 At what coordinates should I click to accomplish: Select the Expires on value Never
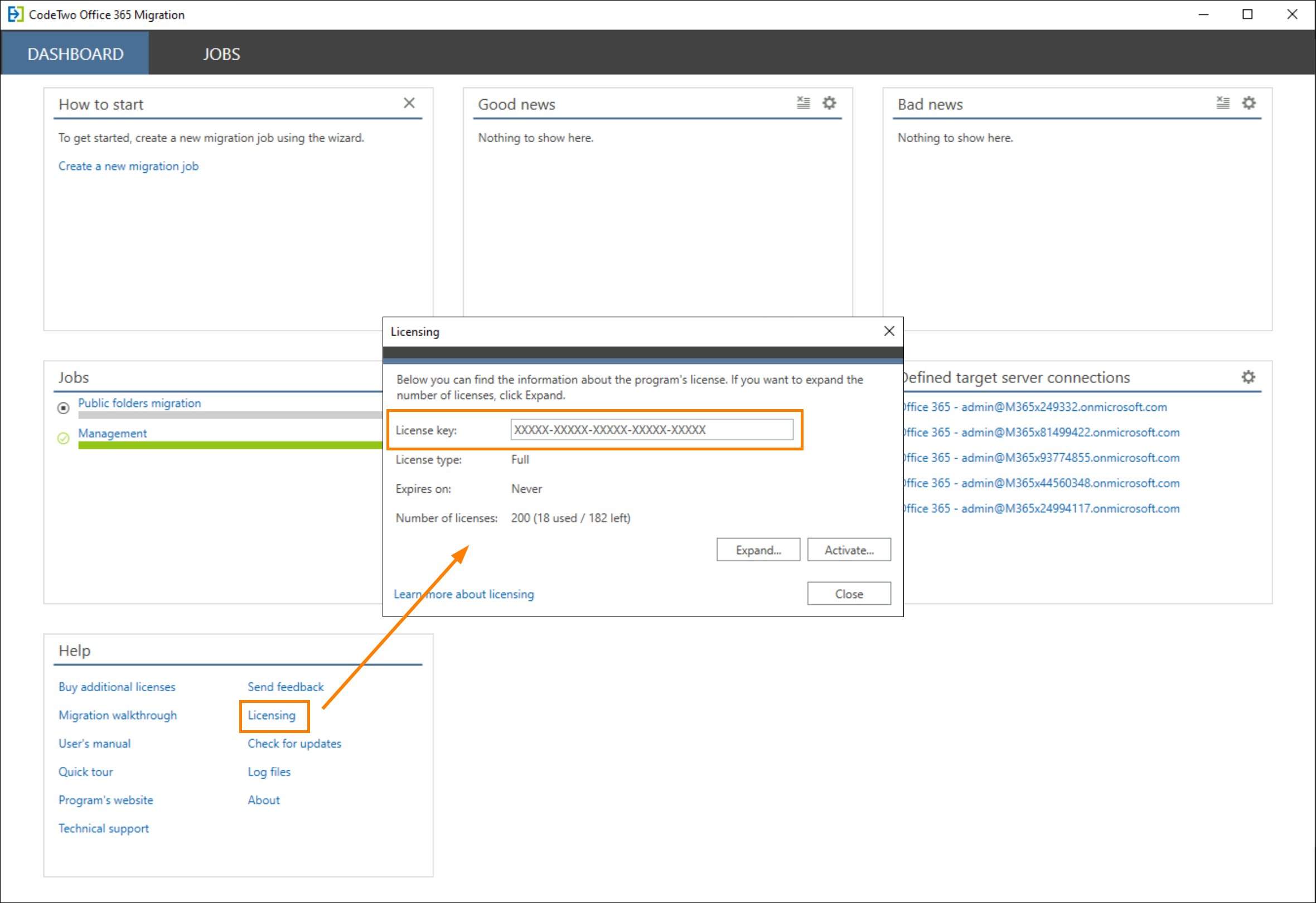(x=526, y=489)
